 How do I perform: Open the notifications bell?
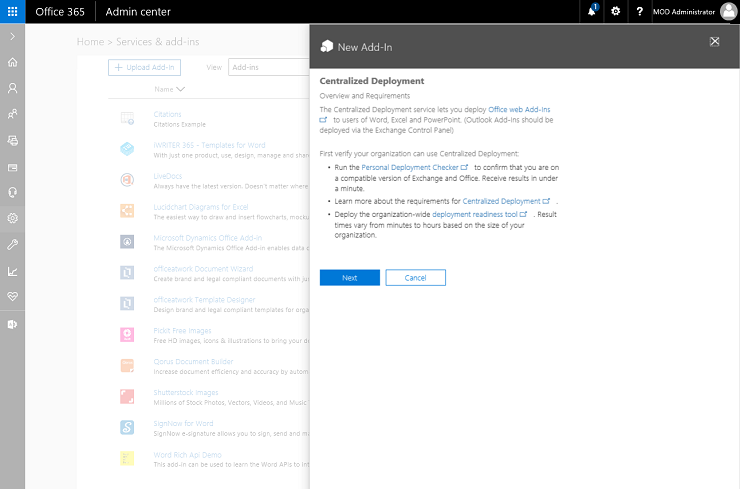592,11
